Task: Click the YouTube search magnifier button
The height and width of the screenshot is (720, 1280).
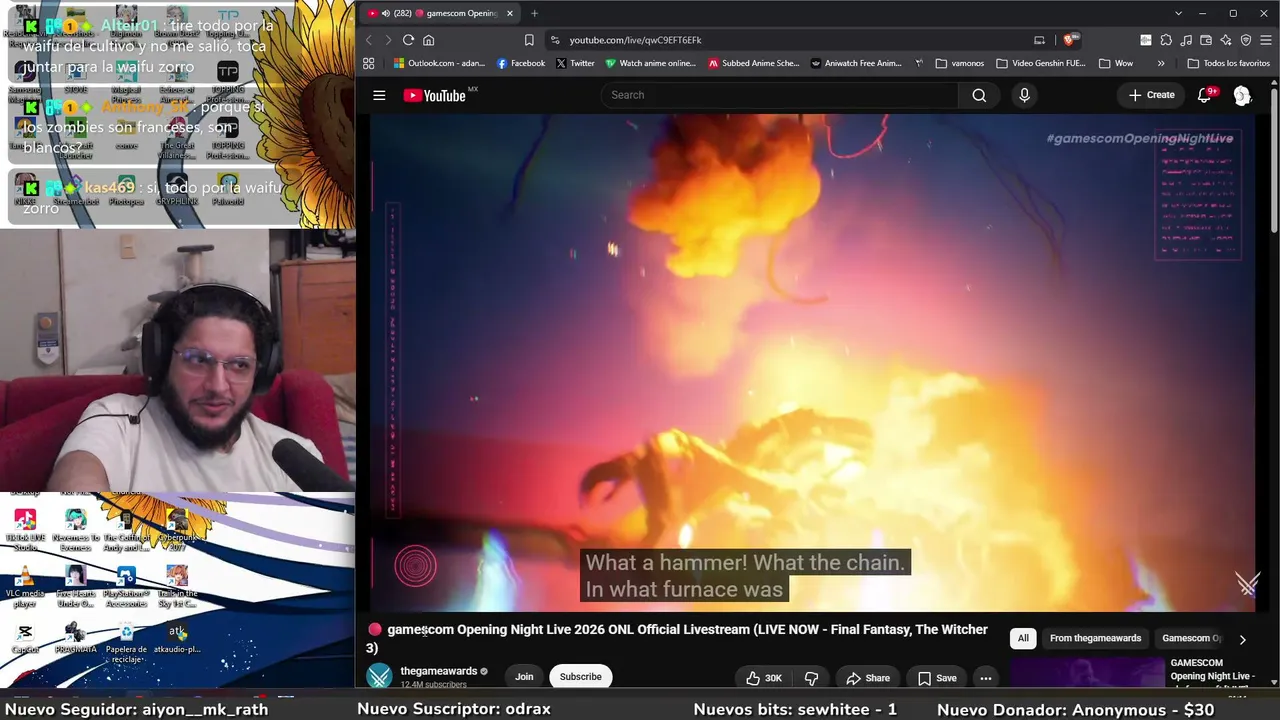Action: coord(979,95)
